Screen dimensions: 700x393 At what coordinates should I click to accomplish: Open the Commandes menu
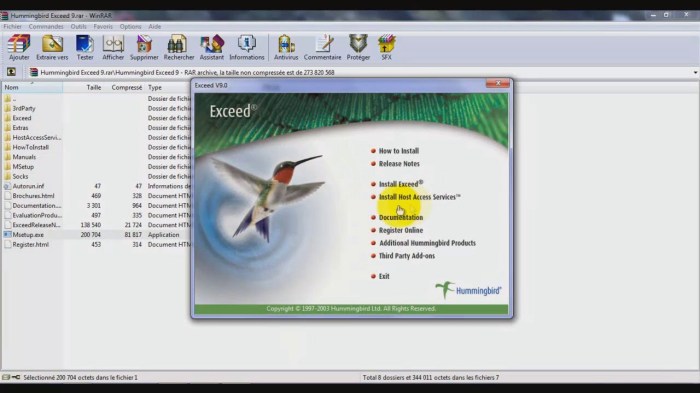click(x=46, y=27)
